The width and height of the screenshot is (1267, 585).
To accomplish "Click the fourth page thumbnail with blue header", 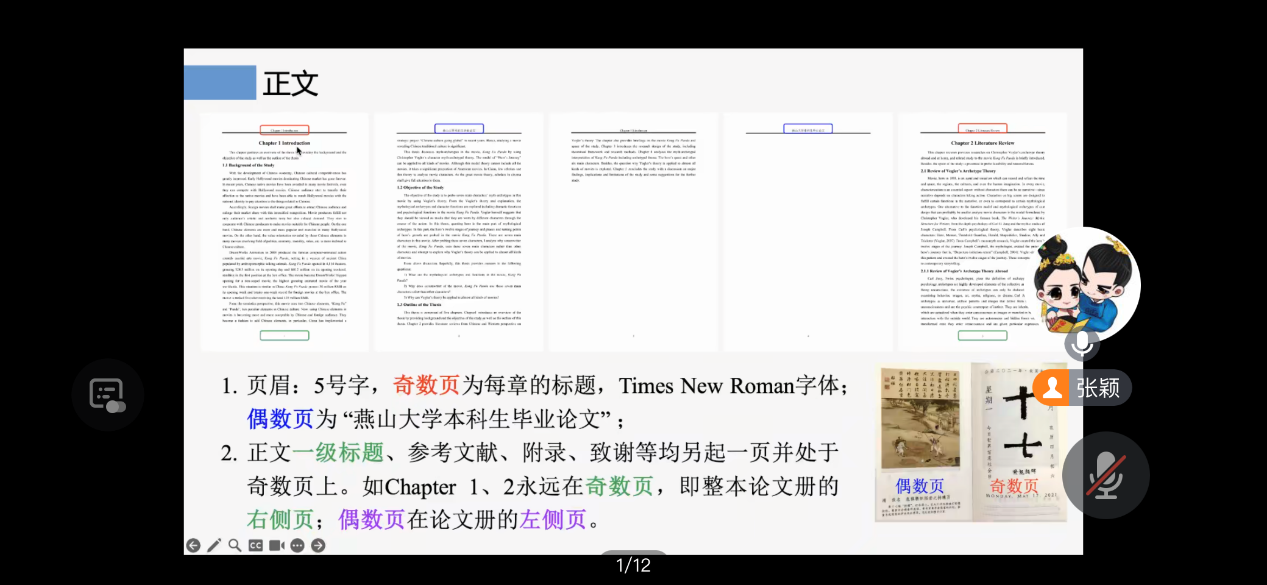I will [x=807, y=232].
